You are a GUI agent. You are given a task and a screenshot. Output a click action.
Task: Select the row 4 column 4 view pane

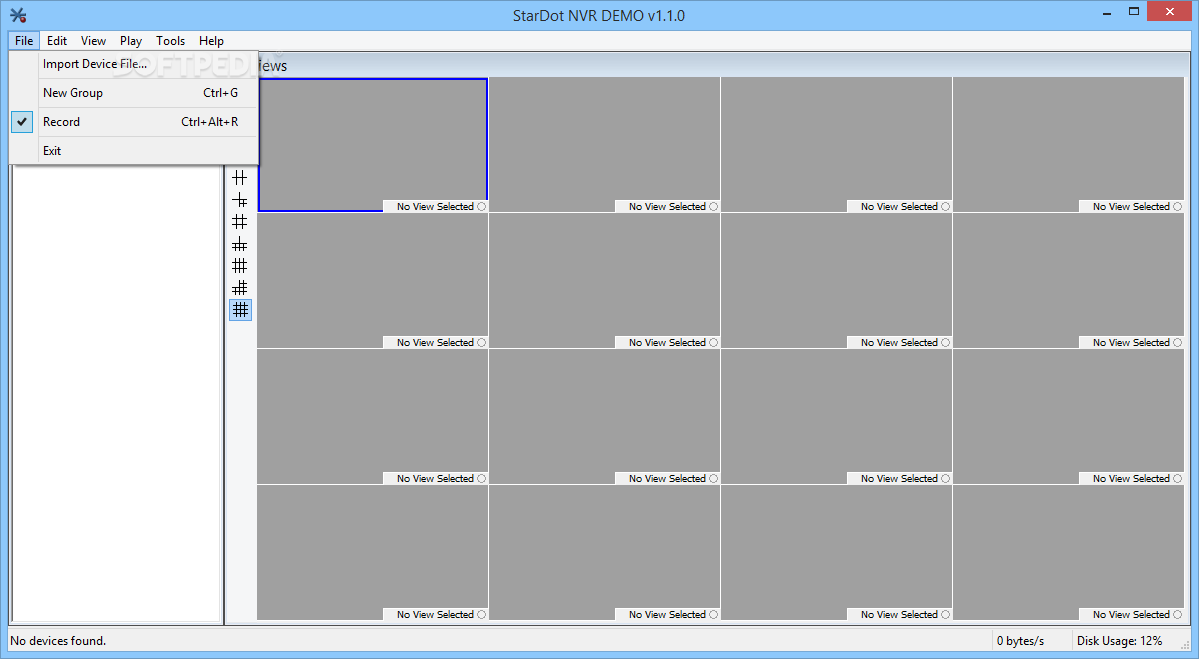click(1068, 553)
